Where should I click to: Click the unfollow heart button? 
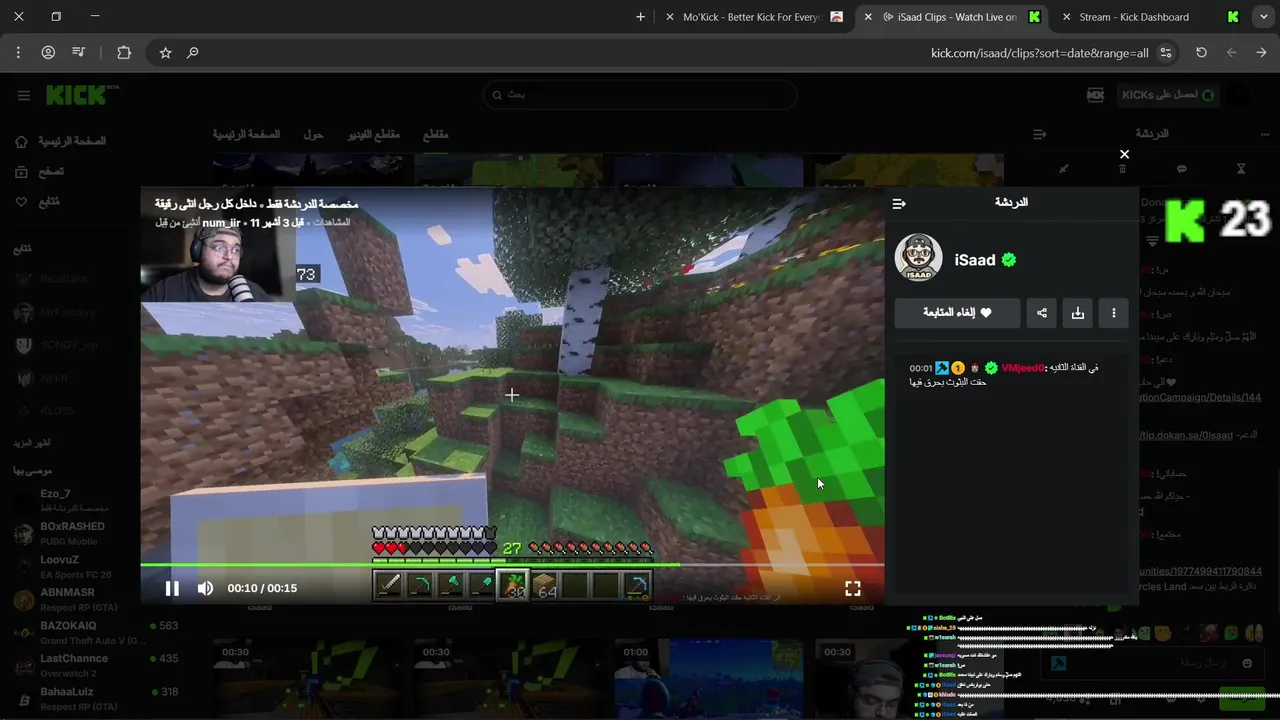point(957,313)
